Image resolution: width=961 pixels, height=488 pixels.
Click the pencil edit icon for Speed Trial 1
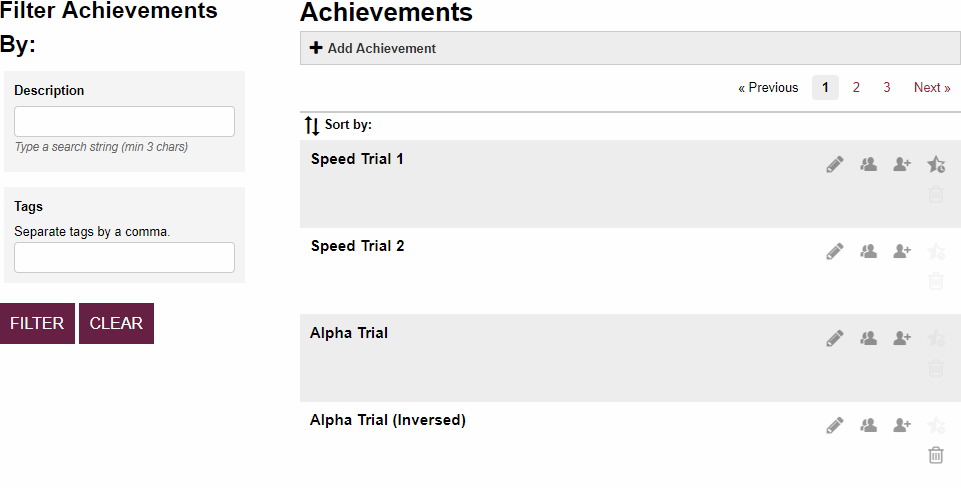(x=835, y=165)
